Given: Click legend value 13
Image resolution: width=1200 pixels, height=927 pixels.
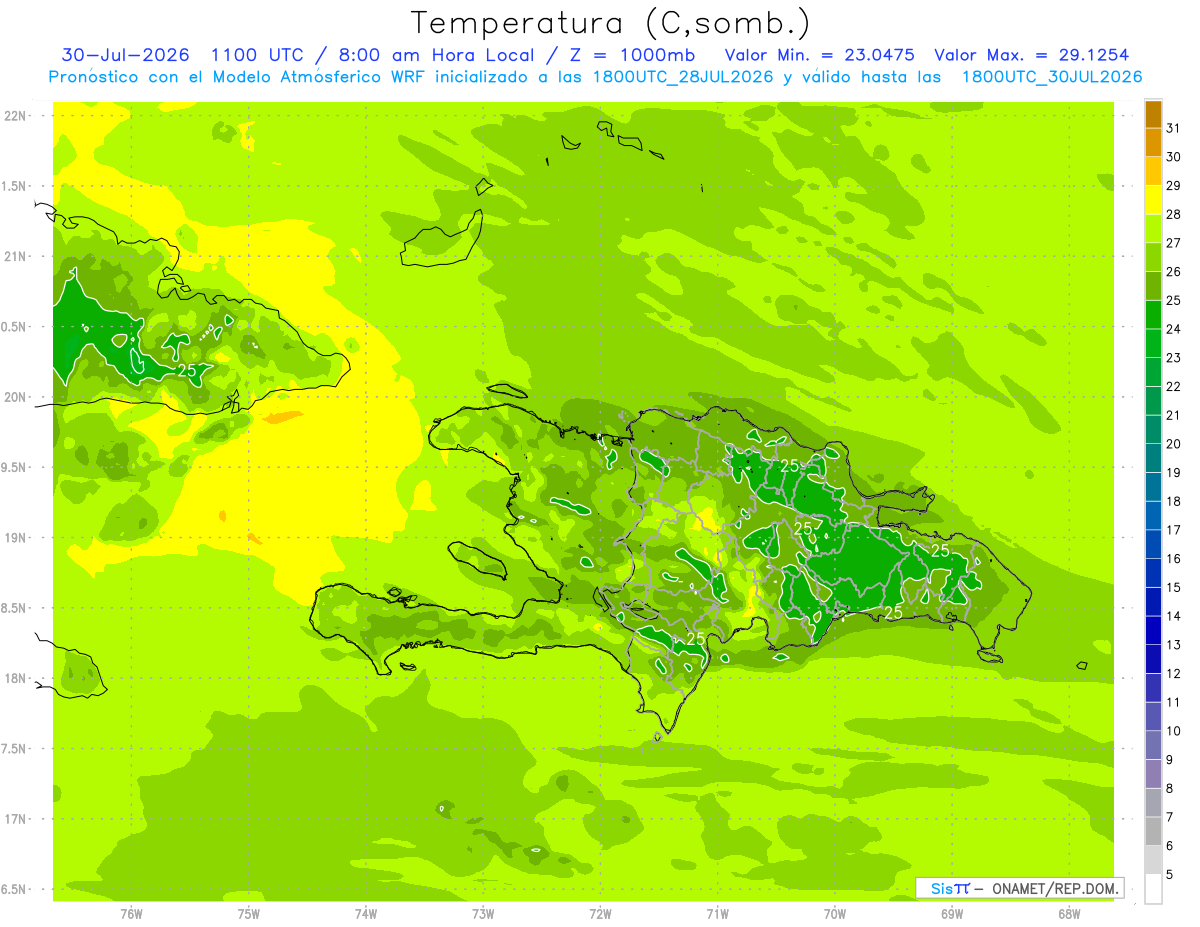Looking at the screenshot, I should point(1174,645).
